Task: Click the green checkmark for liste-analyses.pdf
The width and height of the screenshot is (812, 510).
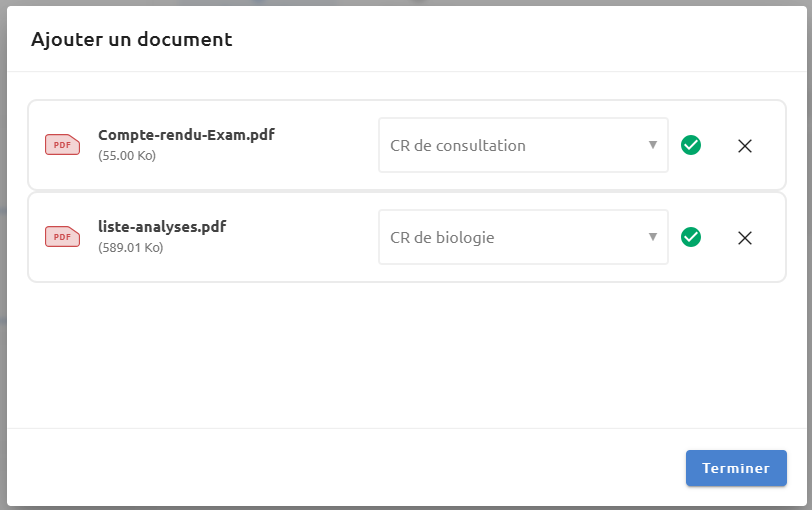Action: [691, 237]
